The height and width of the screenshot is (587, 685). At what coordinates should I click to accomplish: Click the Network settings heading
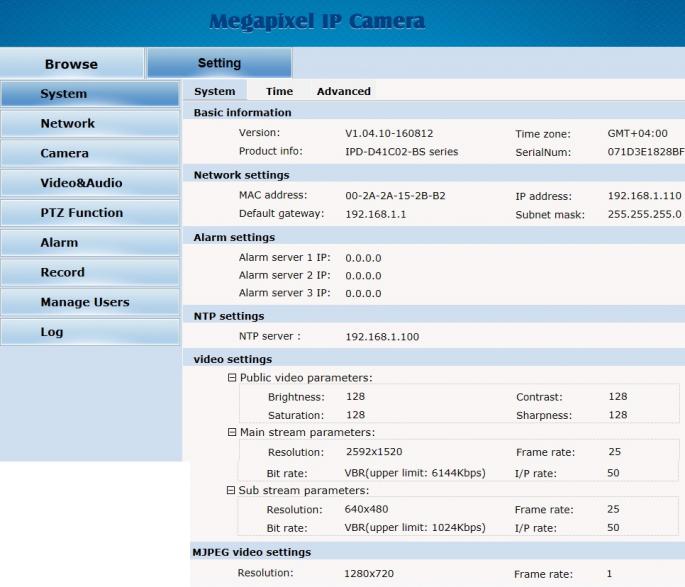[x=242, y=175]
